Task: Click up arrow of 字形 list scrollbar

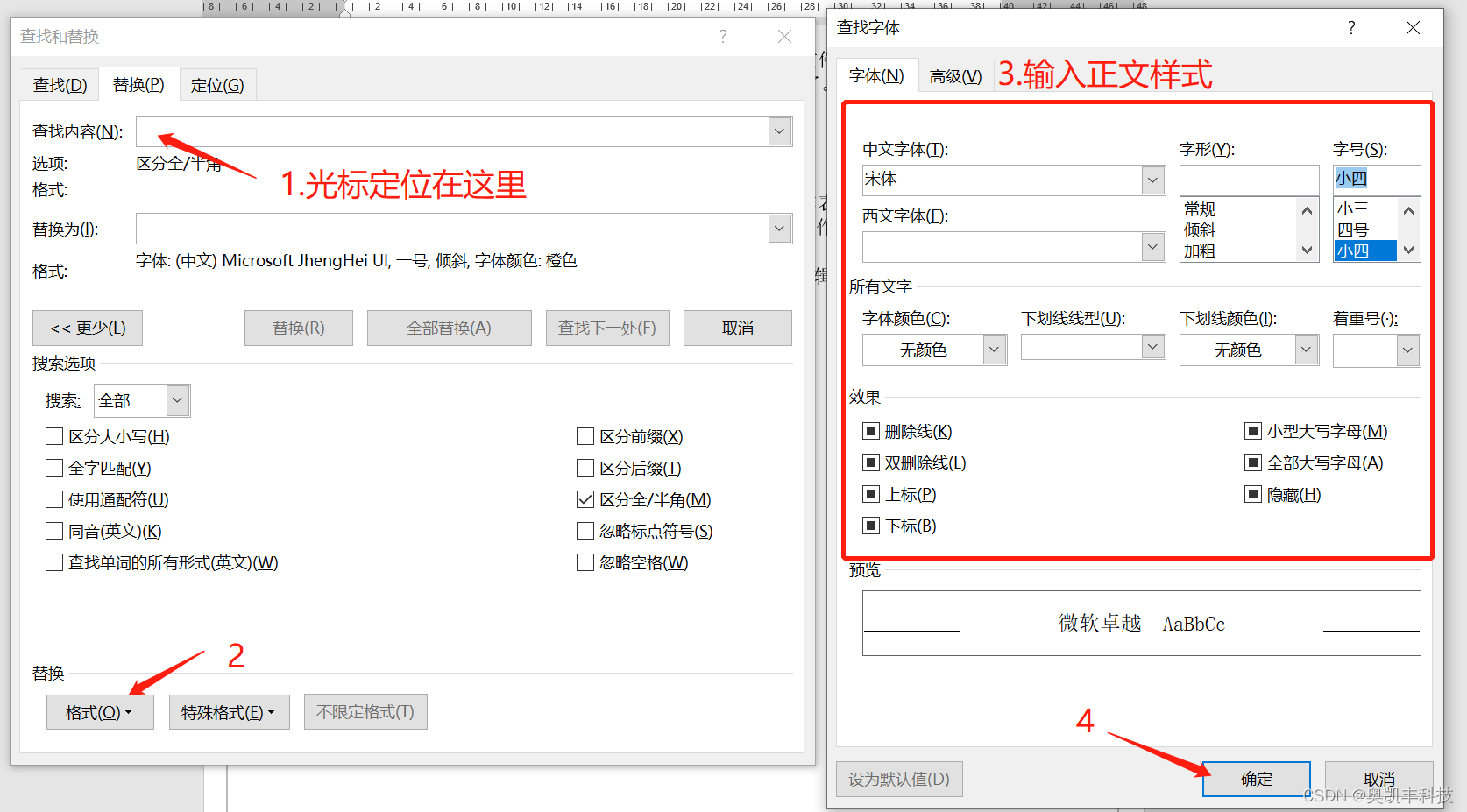Action: 1307,210
